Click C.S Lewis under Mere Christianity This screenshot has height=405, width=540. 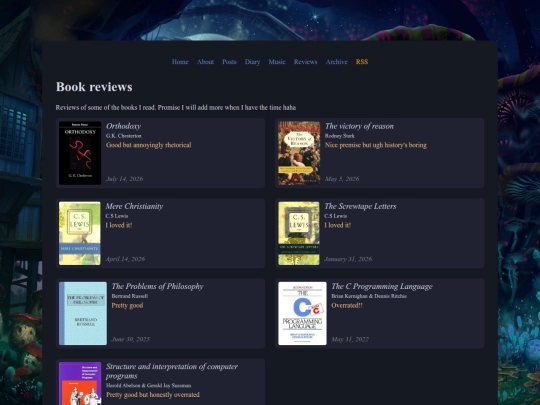117,216
